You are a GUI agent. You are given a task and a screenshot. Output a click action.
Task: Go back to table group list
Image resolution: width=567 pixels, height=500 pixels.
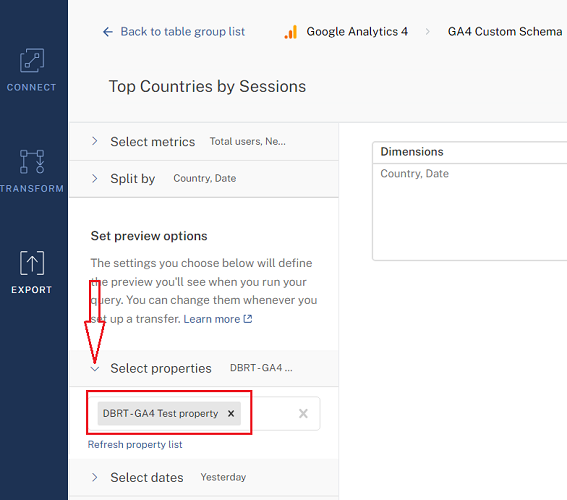coord(183,32)
